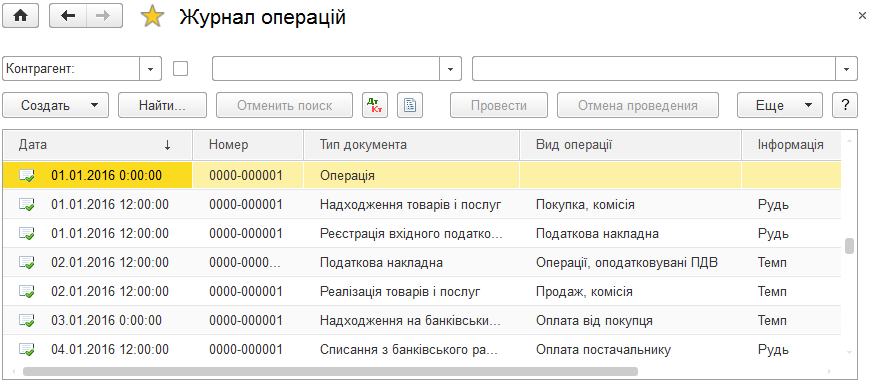Navigate forward with the right arrow
This screenshot has height=380, width=870.
tap(104, 16)
